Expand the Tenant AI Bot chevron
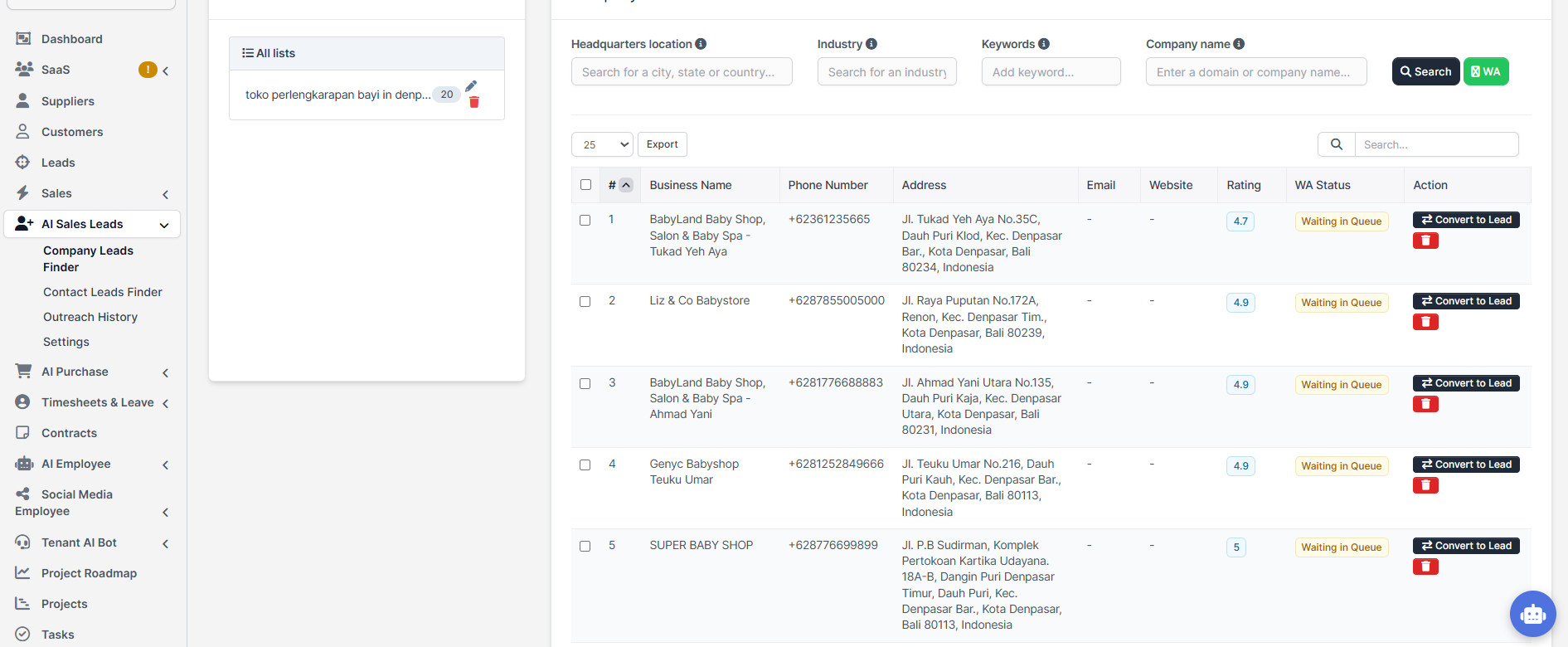The width and height of the screenshot is (1568, 647). 166,544
